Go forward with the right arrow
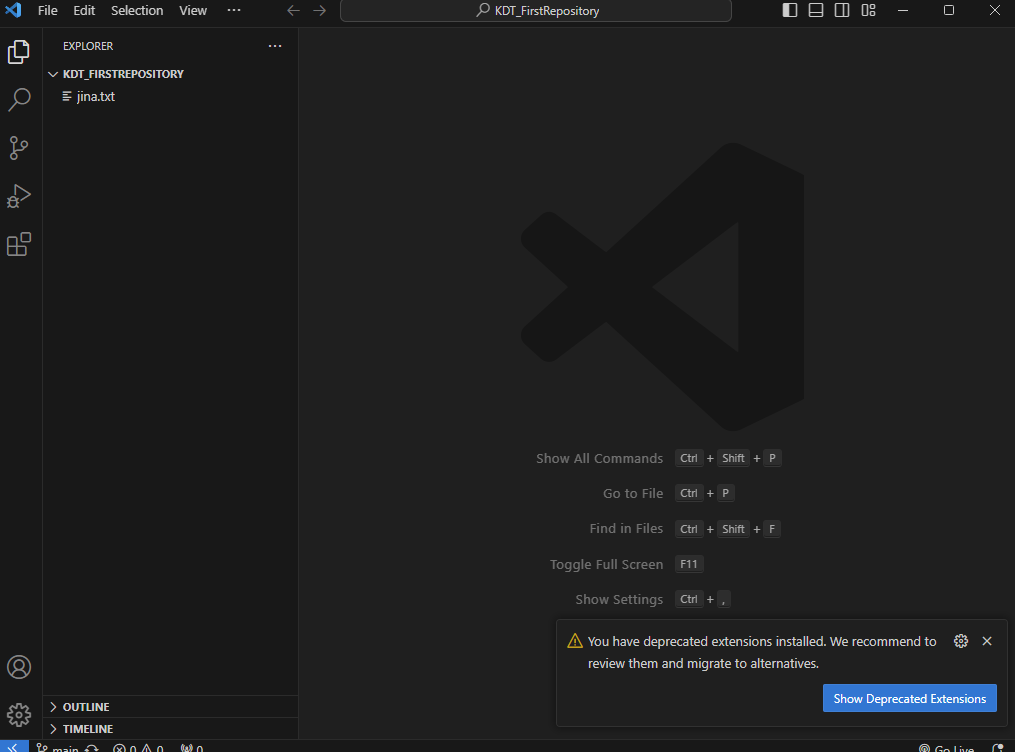The image size is (1015, 752). tap(320, 10)
